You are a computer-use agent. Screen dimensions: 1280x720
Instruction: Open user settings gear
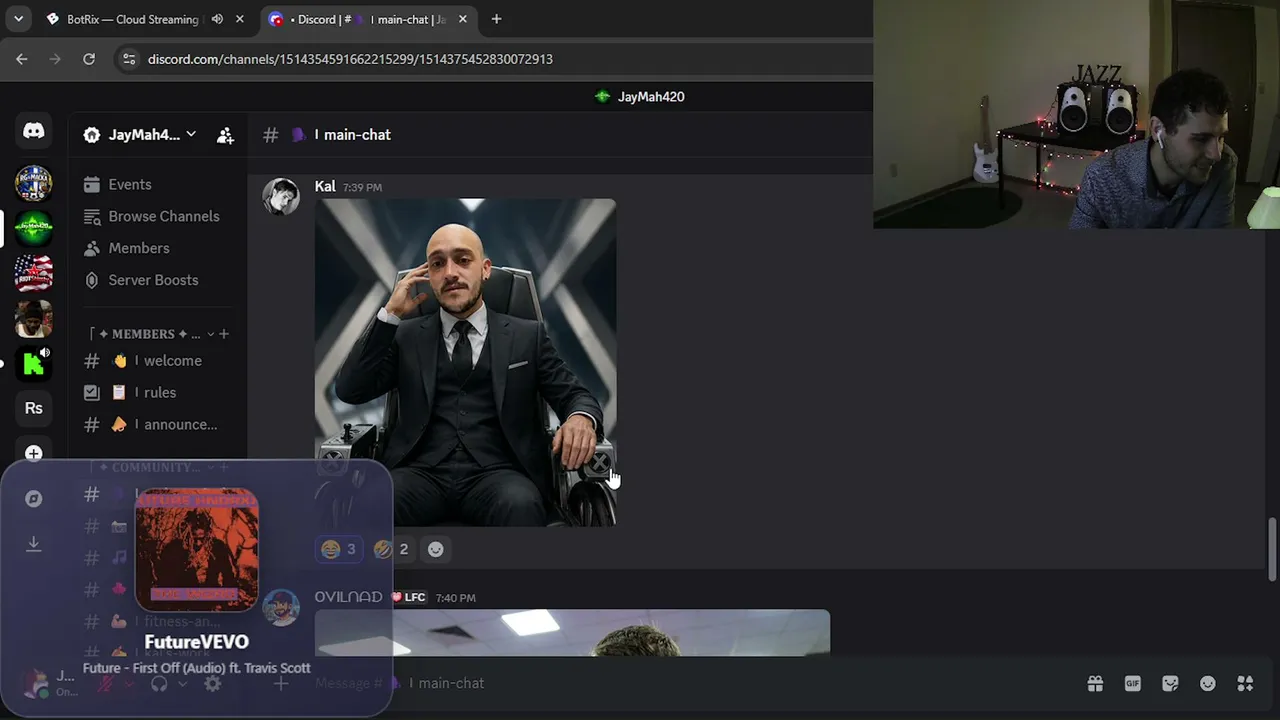point(212,684)
